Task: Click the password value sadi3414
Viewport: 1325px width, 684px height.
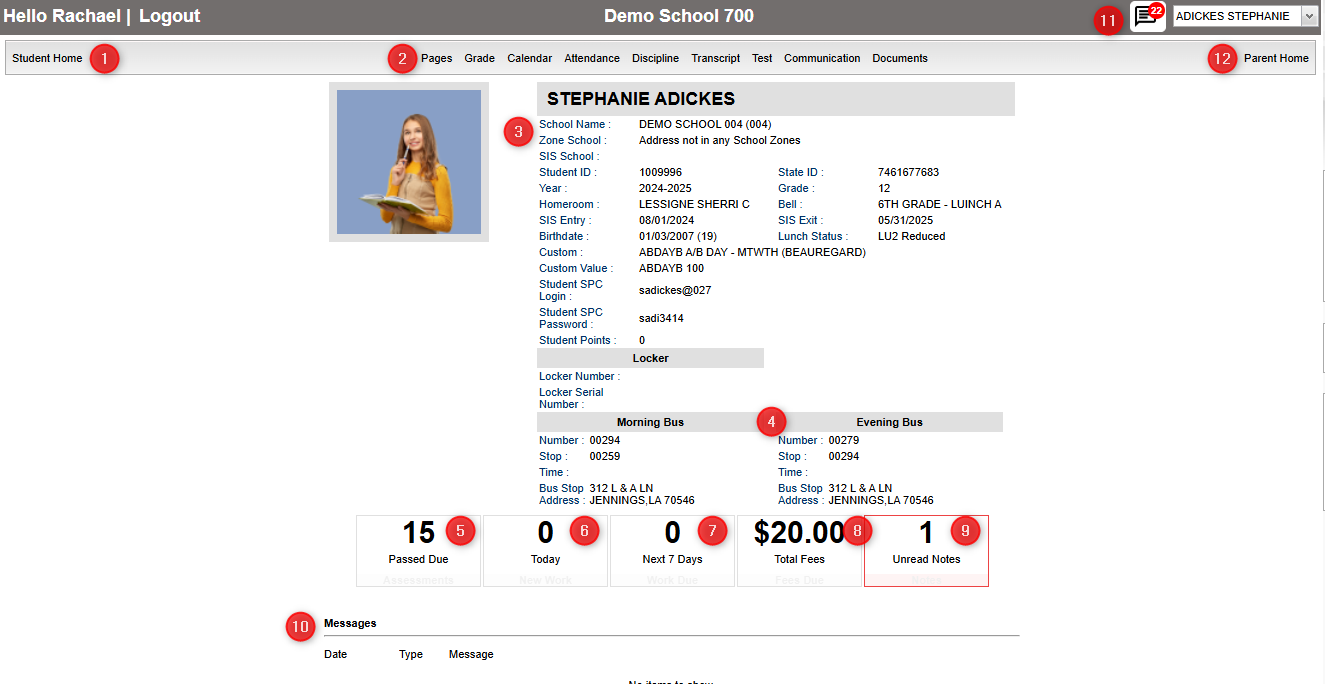Action: coord(661,318)
